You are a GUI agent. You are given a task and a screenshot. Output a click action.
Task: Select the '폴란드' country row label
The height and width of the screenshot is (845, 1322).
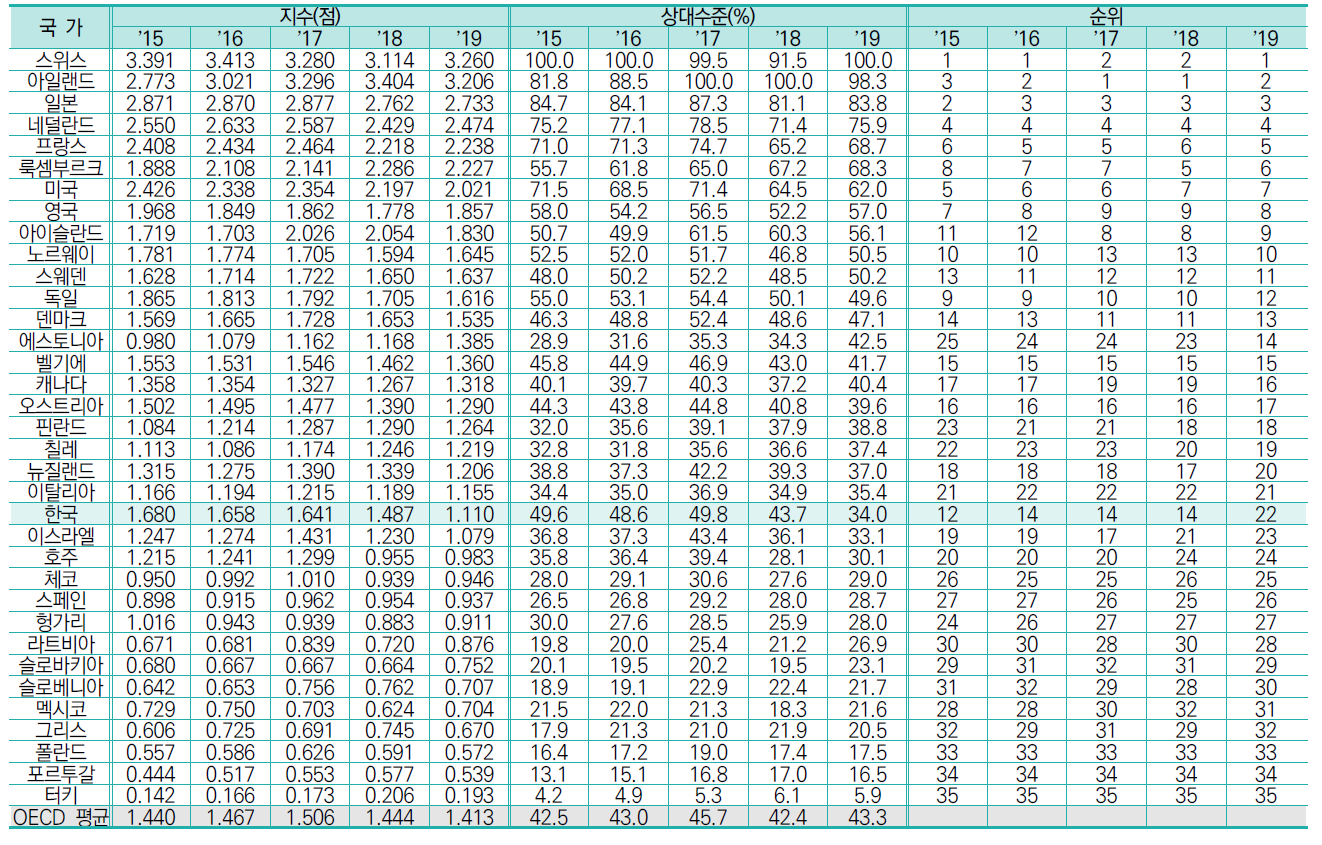[61, 753]
